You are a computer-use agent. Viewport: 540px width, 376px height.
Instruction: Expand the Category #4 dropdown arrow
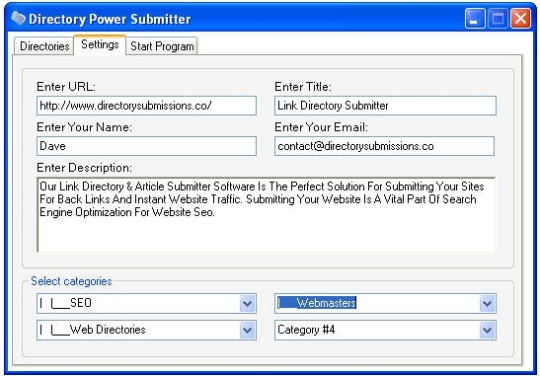pyautogui.click(x=487, y=330)
